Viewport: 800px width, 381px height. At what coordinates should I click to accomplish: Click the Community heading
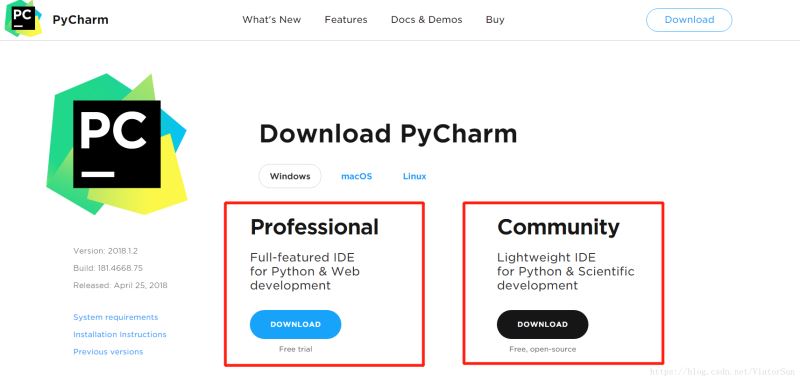558,227
